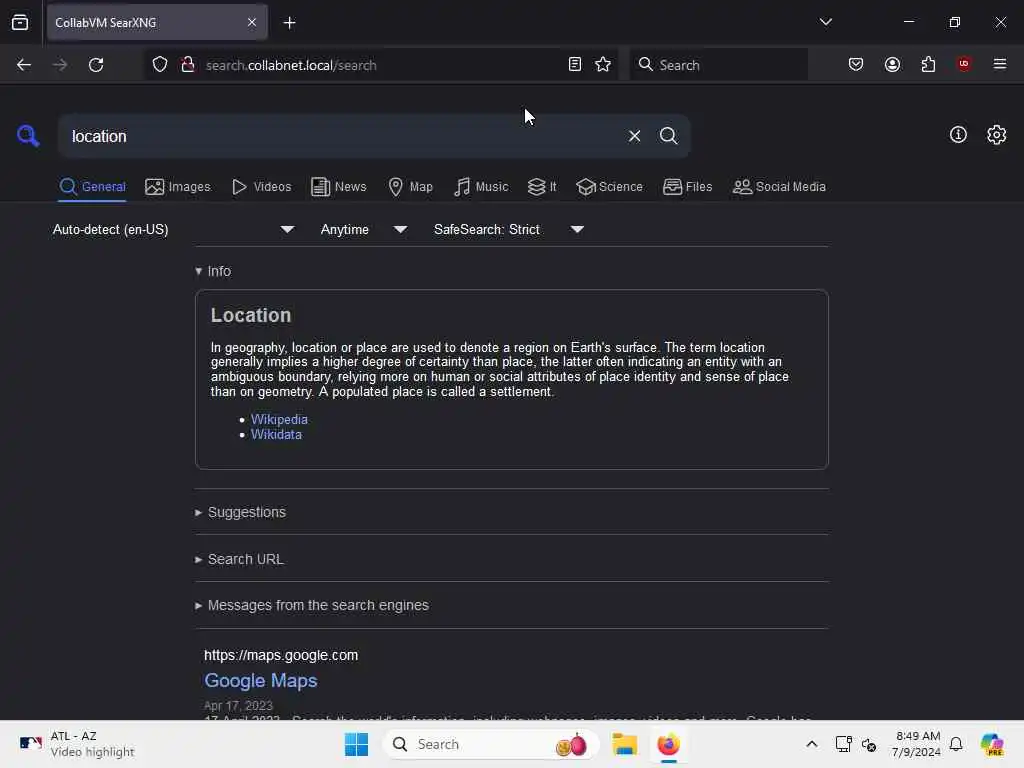
Task: Open notifications bell in taskbar
Action: (x=956, y=744)
